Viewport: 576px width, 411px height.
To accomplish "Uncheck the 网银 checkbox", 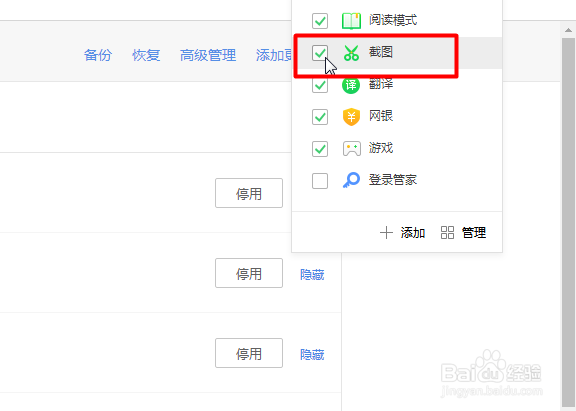I will coord(320,117).
